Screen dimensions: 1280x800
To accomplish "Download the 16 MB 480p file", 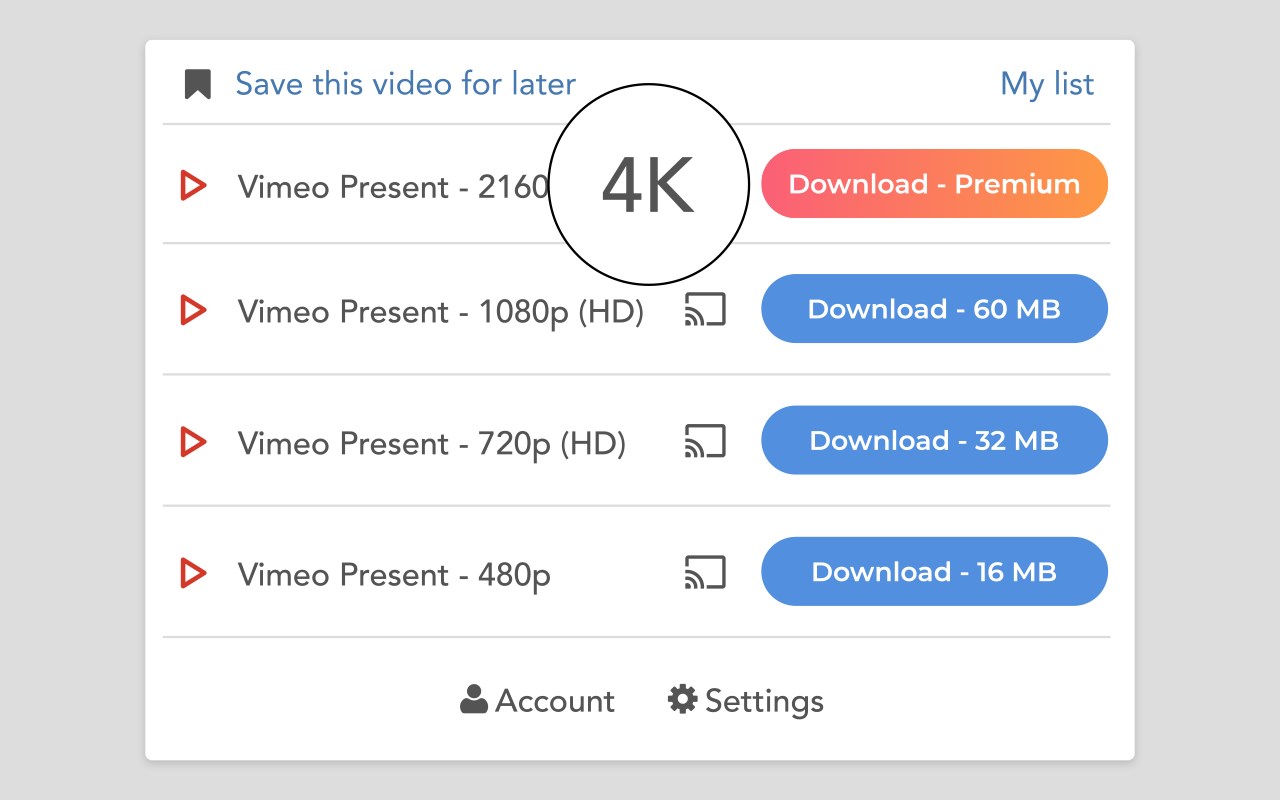I will tap(934, 572).
